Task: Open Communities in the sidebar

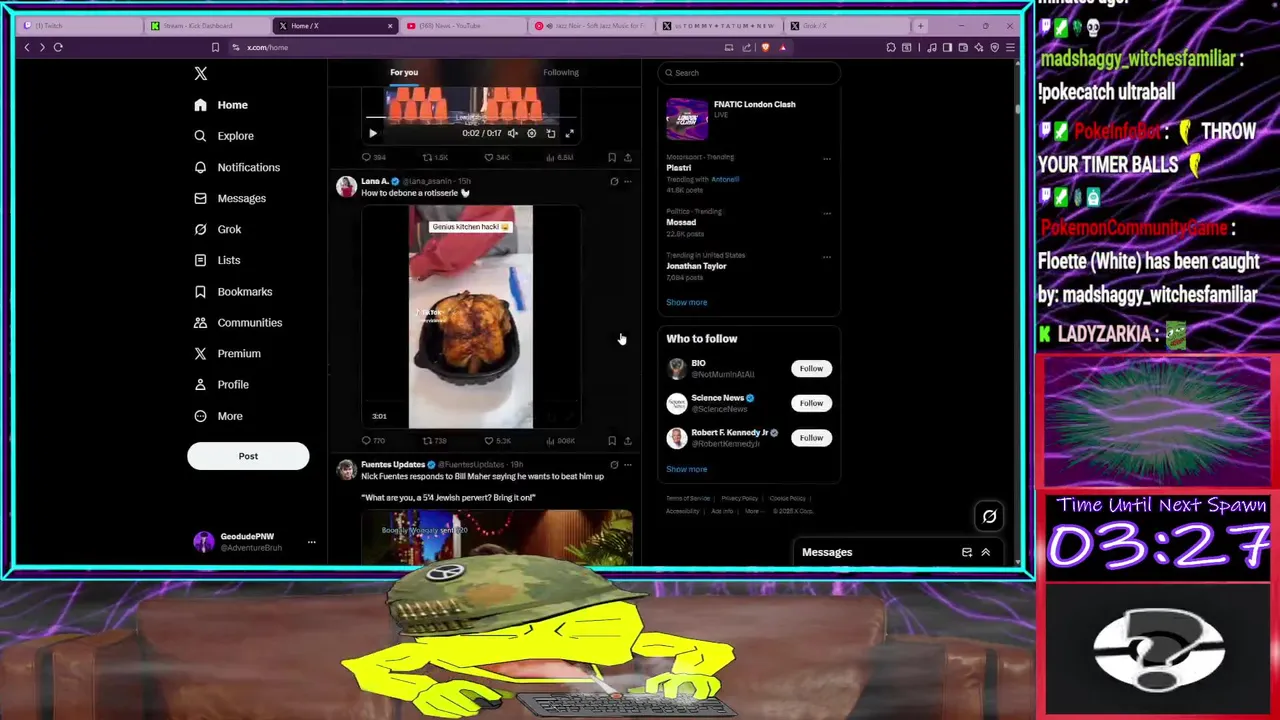Action: 238,322
